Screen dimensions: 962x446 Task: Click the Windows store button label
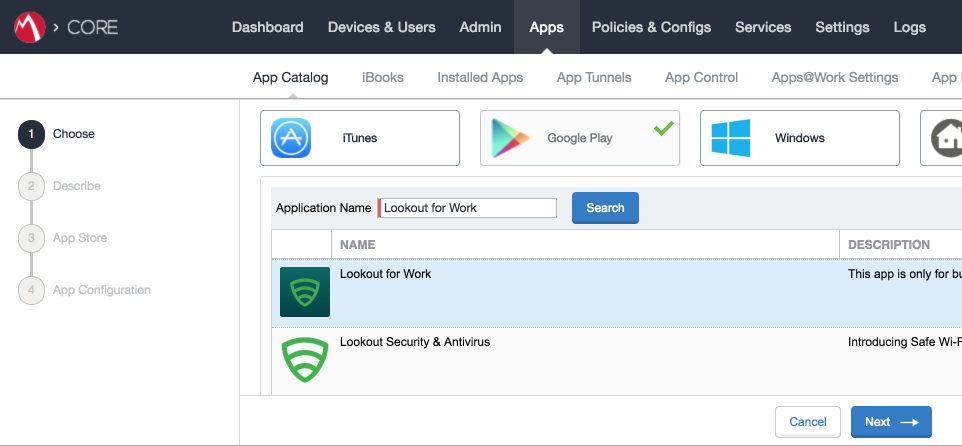point(799,138)
